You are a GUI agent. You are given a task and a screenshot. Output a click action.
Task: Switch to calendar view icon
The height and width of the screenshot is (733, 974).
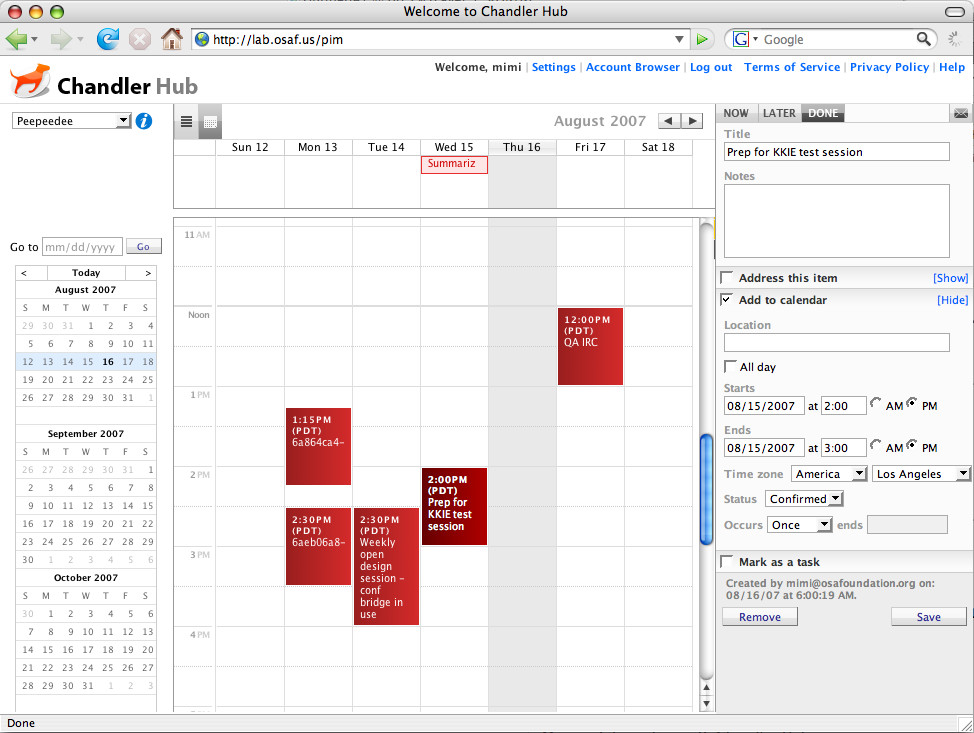(210, 121)
